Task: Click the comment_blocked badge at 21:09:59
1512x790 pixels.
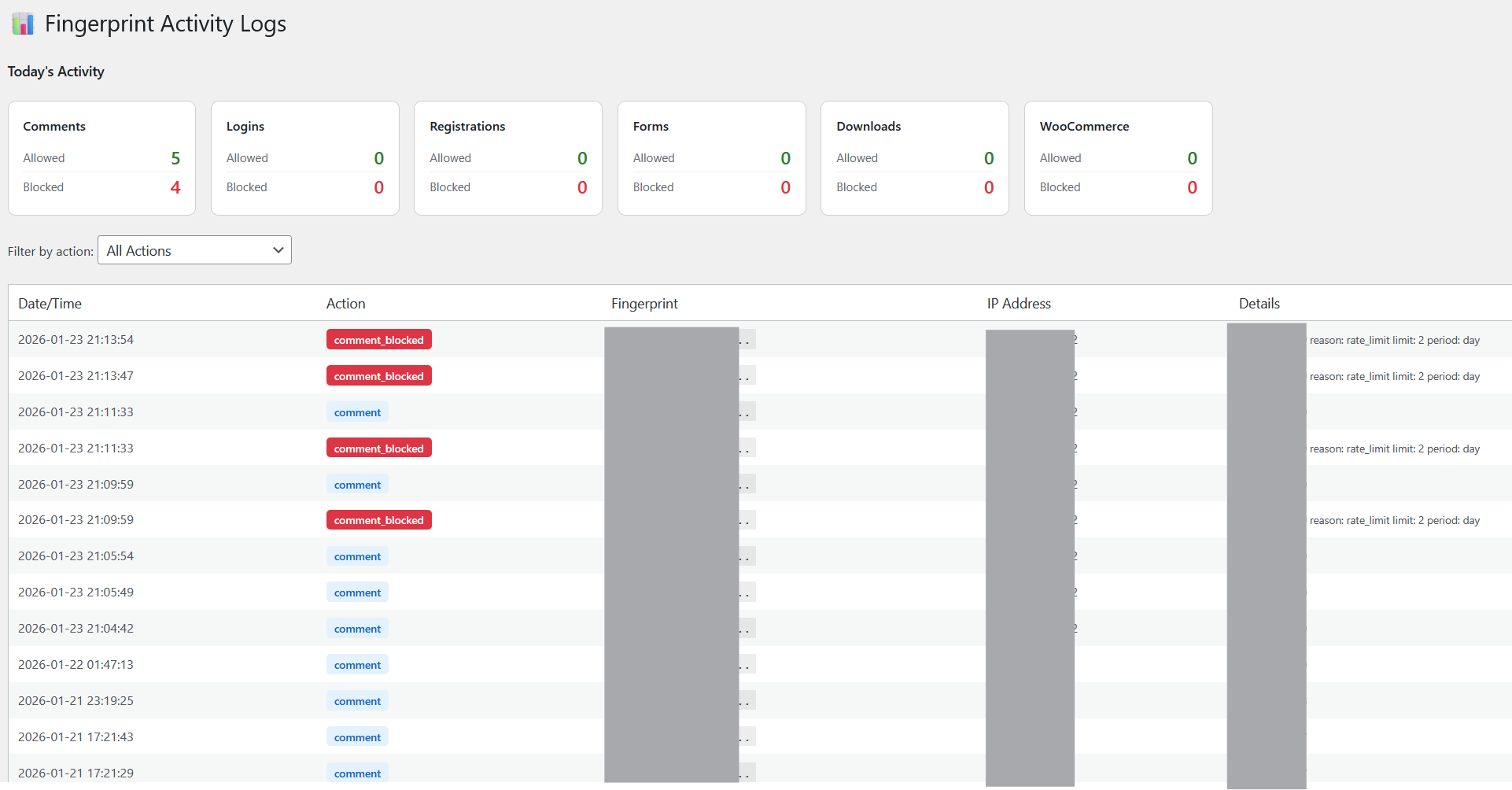Action: point(379,520)
